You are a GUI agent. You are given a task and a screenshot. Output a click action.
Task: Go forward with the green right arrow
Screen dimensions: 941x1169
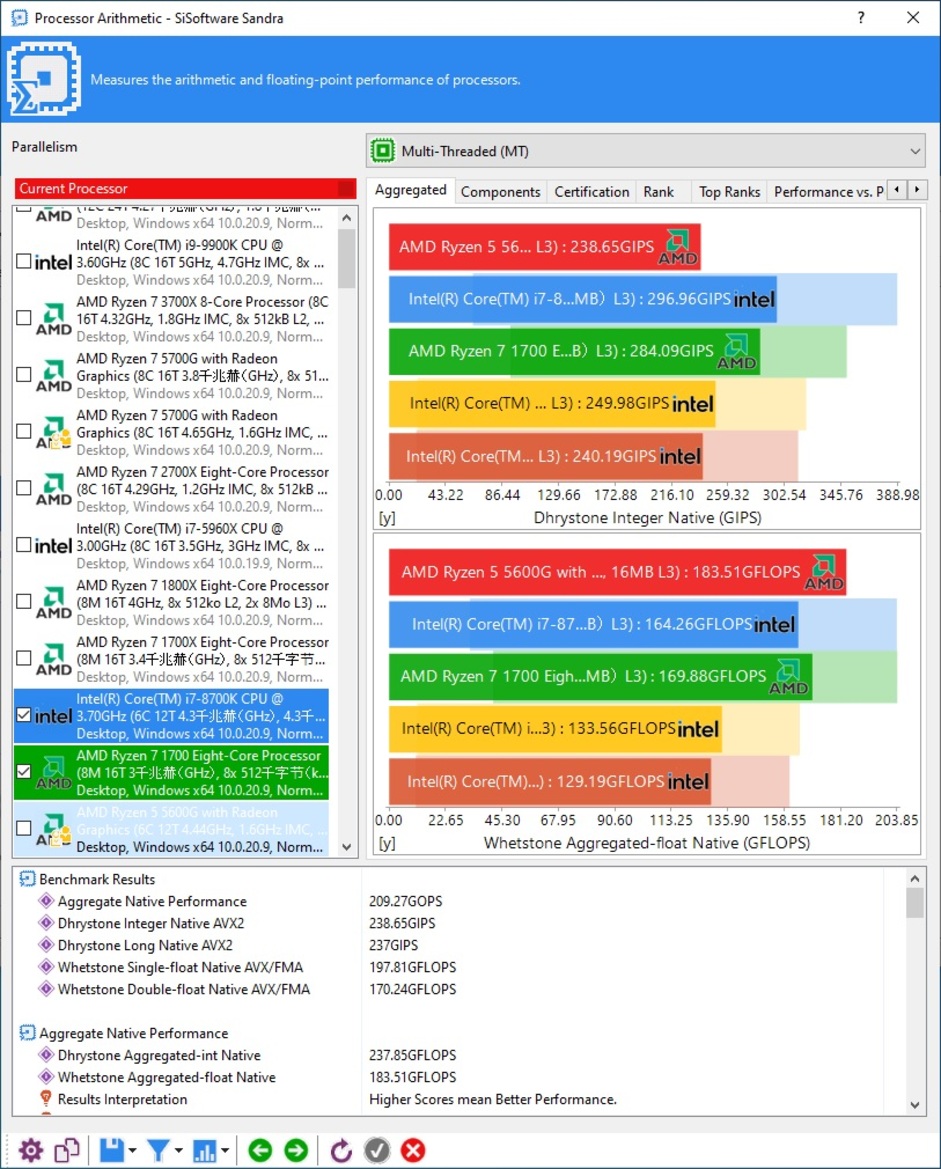296,1150
